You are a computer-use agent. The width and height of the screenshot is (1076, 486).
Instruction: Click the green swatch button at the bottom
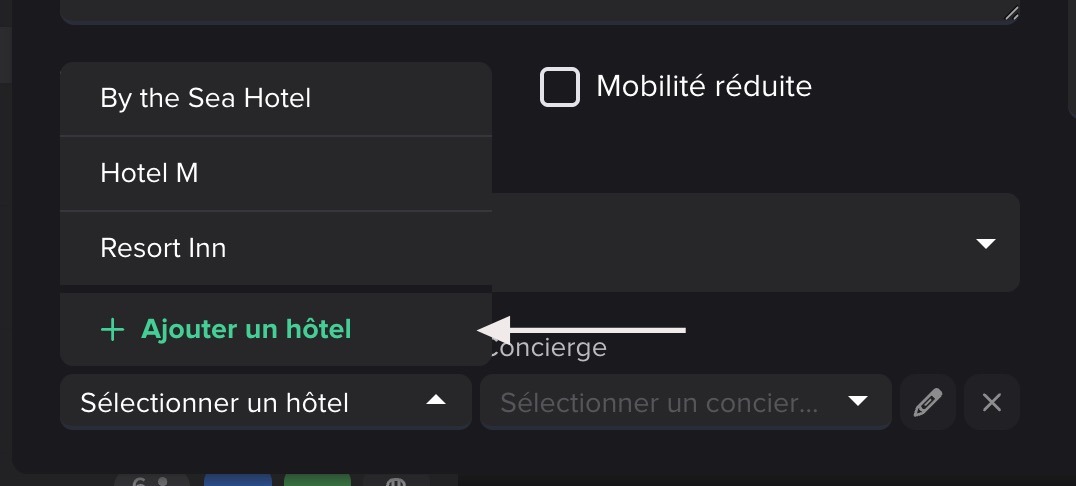317,481
